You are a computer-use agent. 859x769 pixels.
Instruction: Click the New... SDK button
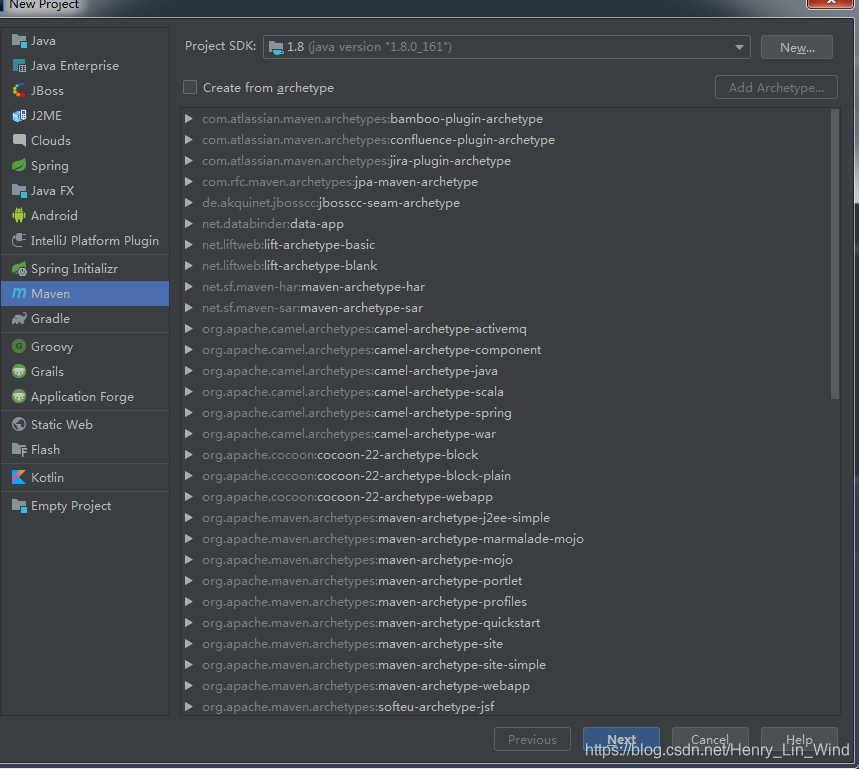pos(797,47)
